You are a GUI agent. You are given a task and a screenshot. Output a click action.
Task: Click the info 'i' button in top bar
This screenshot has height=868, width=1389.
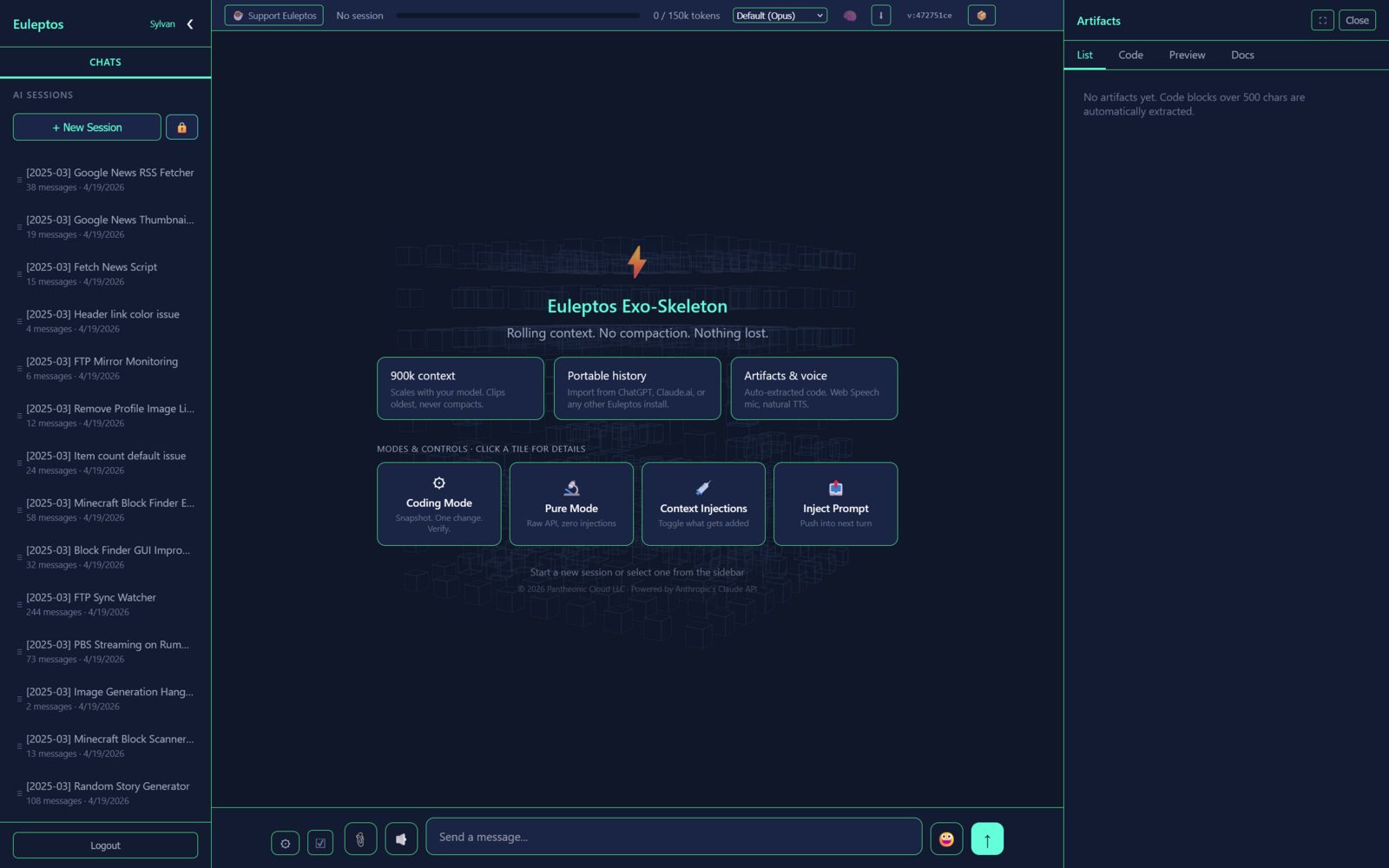(x=880, y=16)
